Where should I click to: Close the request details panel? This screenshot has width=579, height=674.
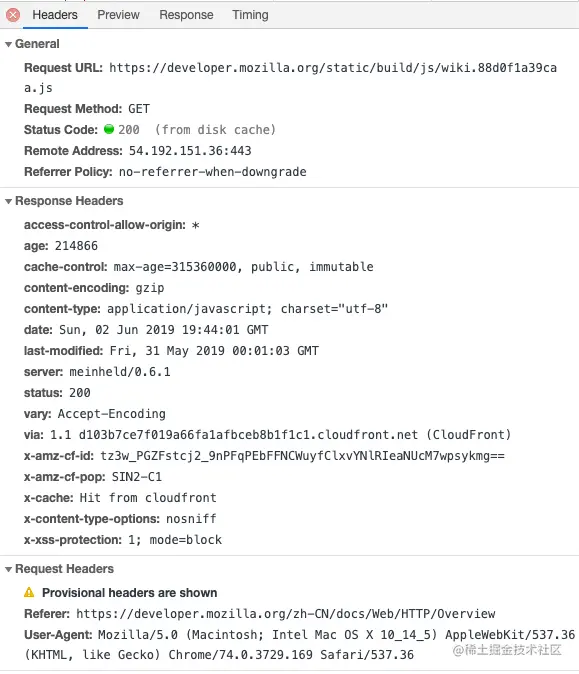click(13, 15)
